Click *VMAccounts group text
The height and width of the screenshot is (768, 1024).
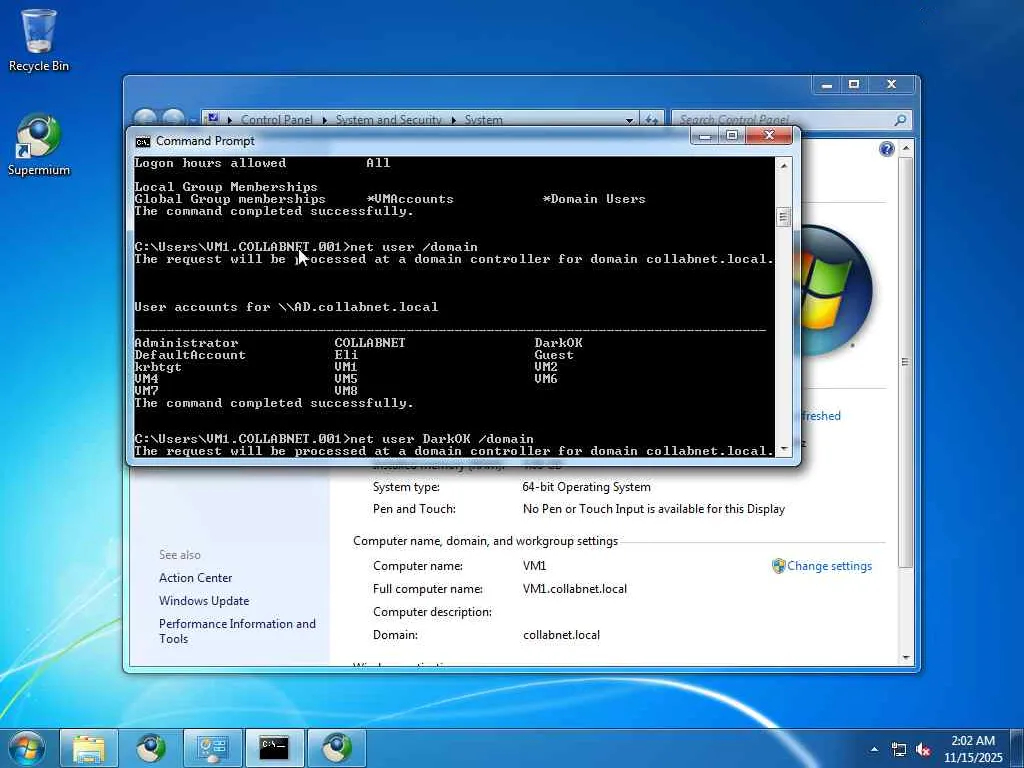(x=409, y=199)
